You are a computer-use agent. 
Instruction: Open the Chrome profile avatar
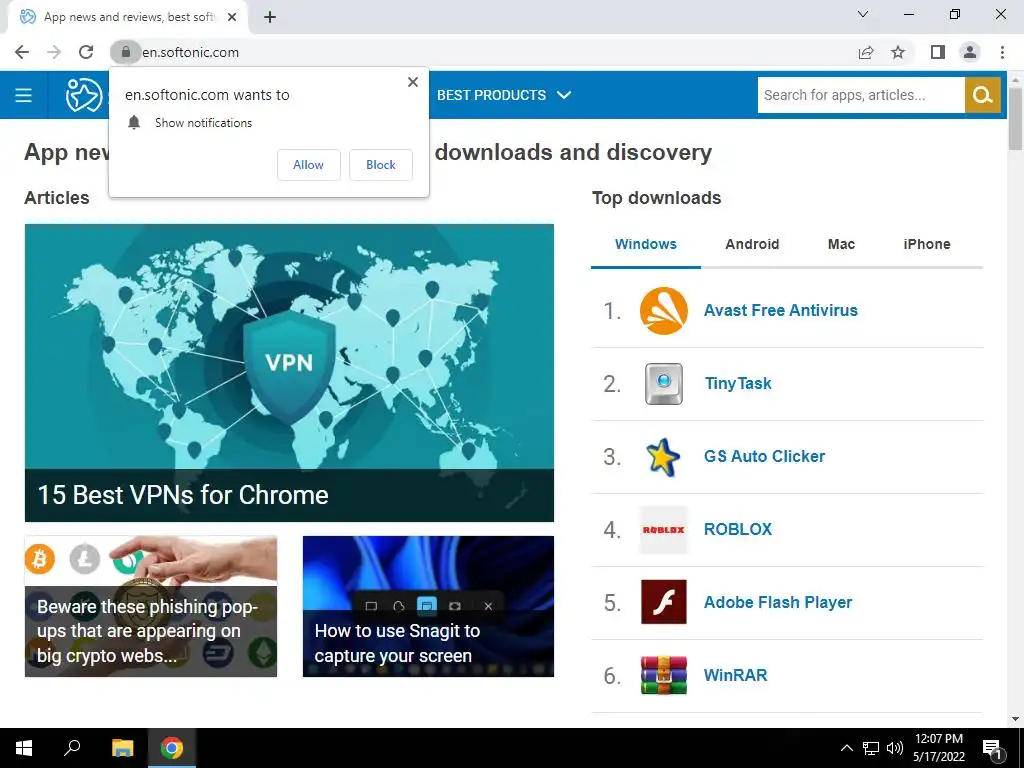[x=970, y=52]
